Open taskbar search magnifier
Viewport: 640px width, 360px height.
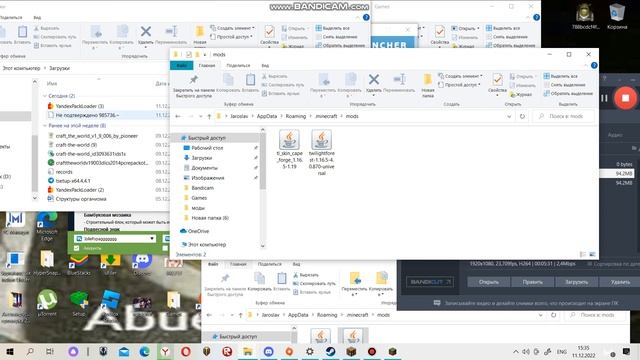coord(30,351)
